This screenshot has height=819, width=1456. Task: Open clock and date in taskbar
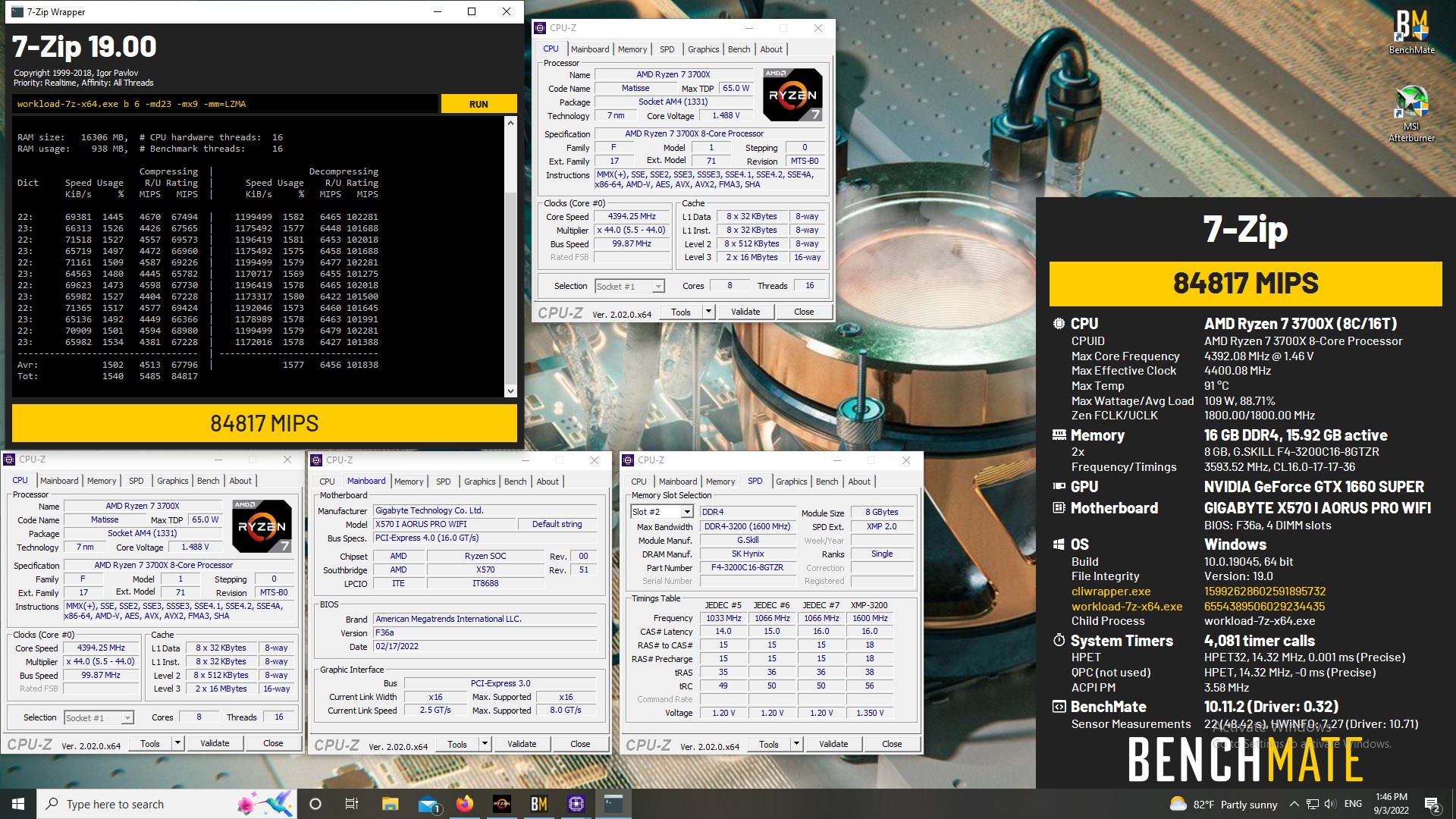(1392, 804)
